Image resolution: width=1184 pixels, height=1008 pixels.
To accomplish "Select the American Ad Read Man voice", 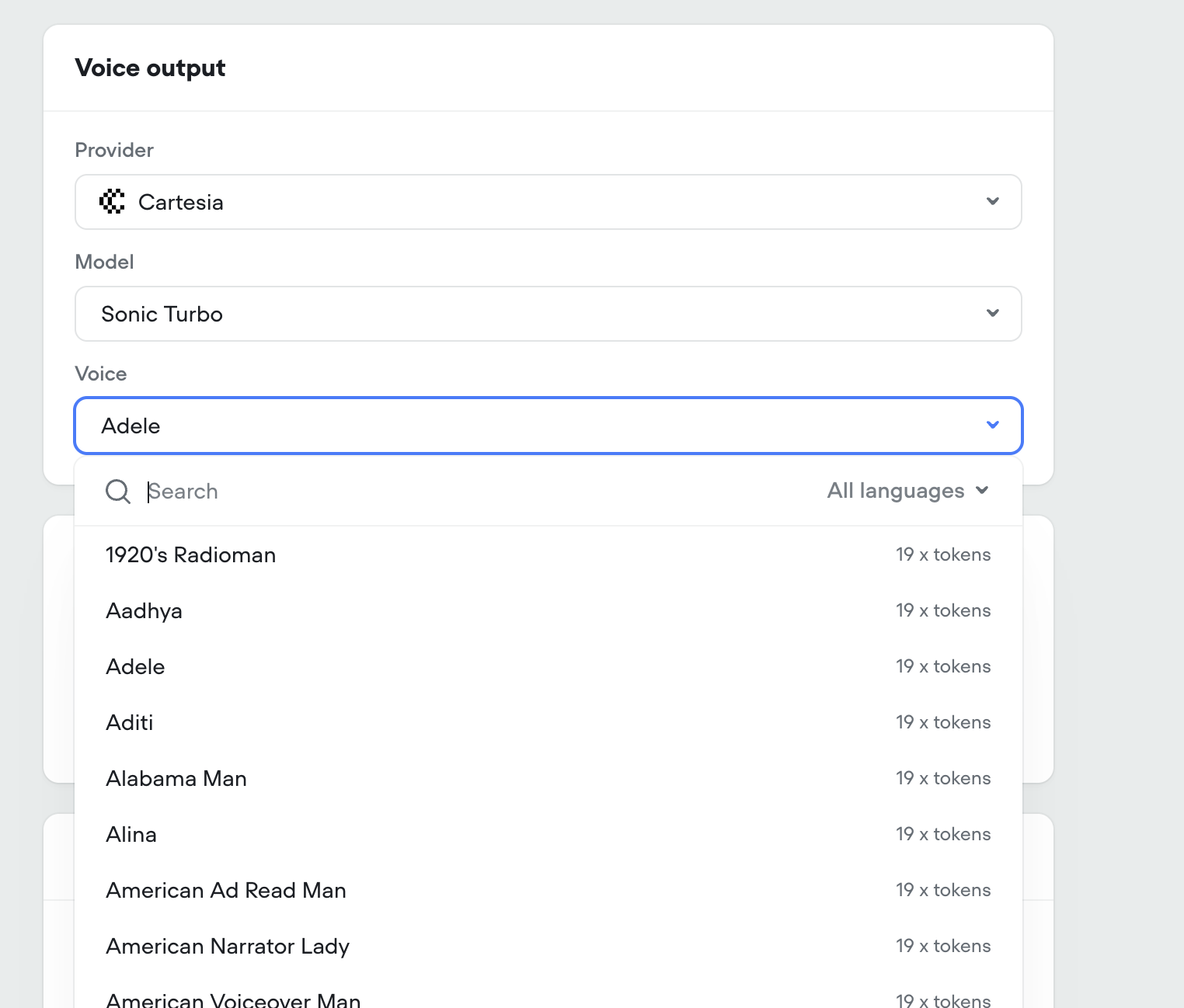I will click(x=226, y=891).
